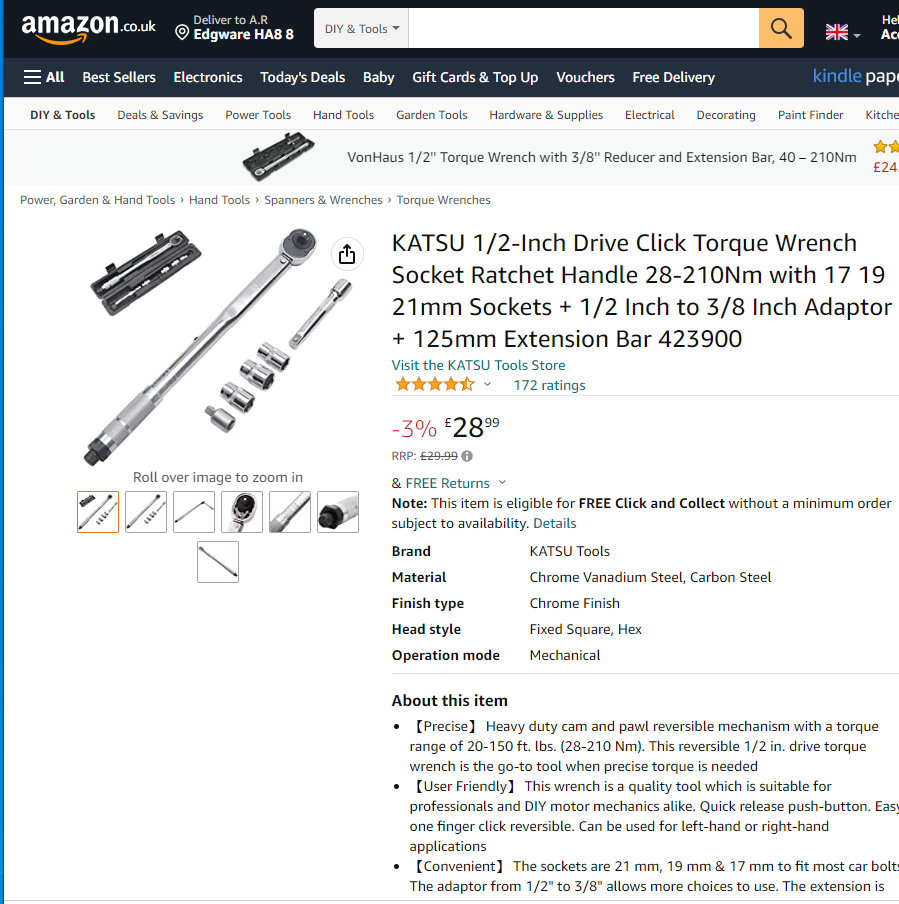Viewport: 899px width, 904px height.
Task: Open the DIY & Tools search category dropdown
Action: 362,28
